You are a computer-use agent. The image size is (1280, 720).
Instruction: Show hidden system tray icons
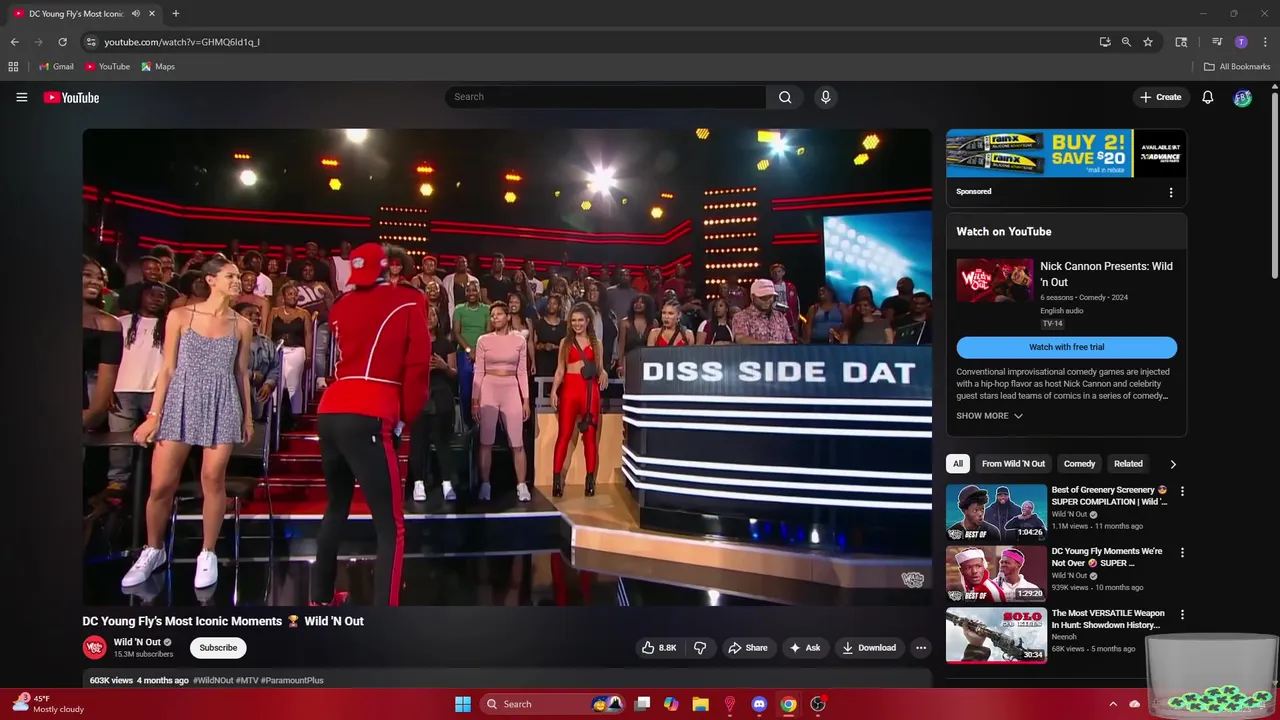(x=1112, y=704)
